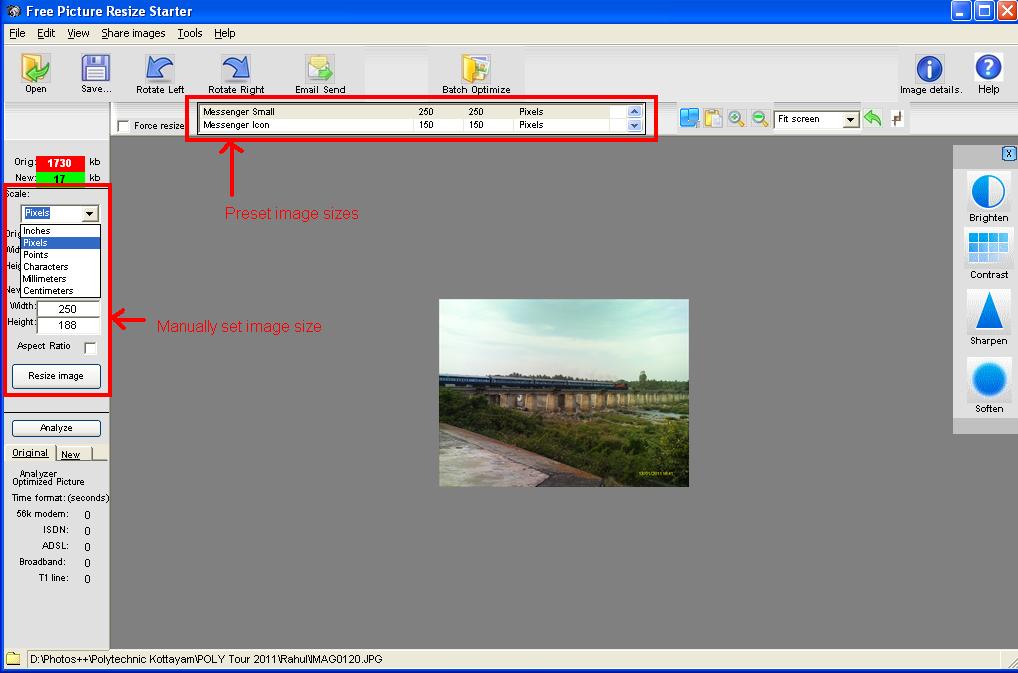Viewport: 1018px width, 673px height.
Task: Open the Share images menu
Action: (133, 32)
